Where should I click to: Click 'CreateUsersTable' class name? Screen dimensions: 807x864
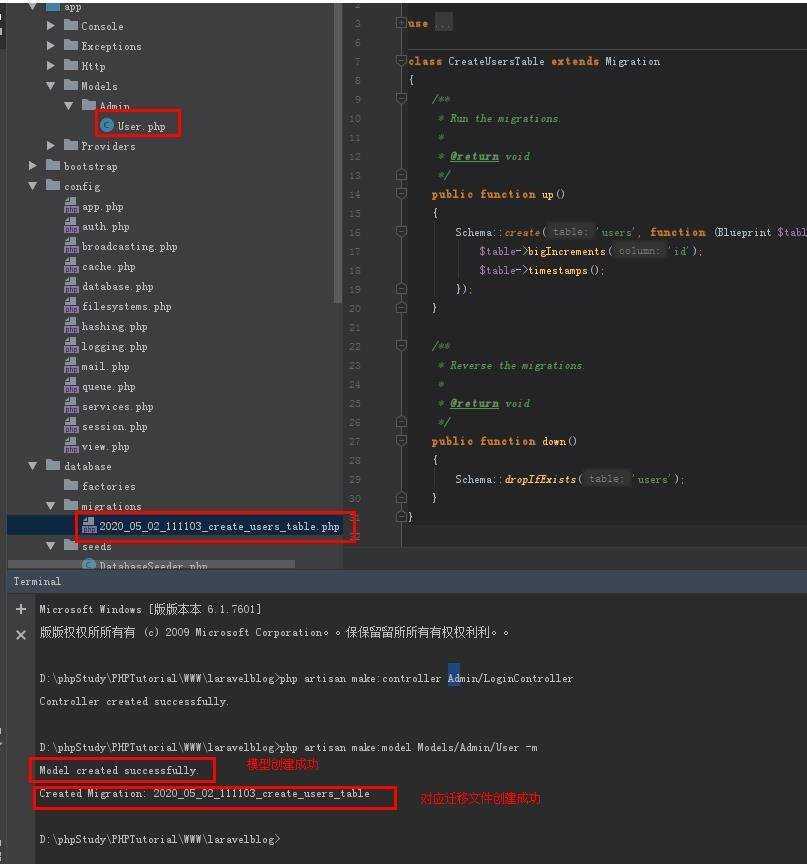click(x=496, y=61)
